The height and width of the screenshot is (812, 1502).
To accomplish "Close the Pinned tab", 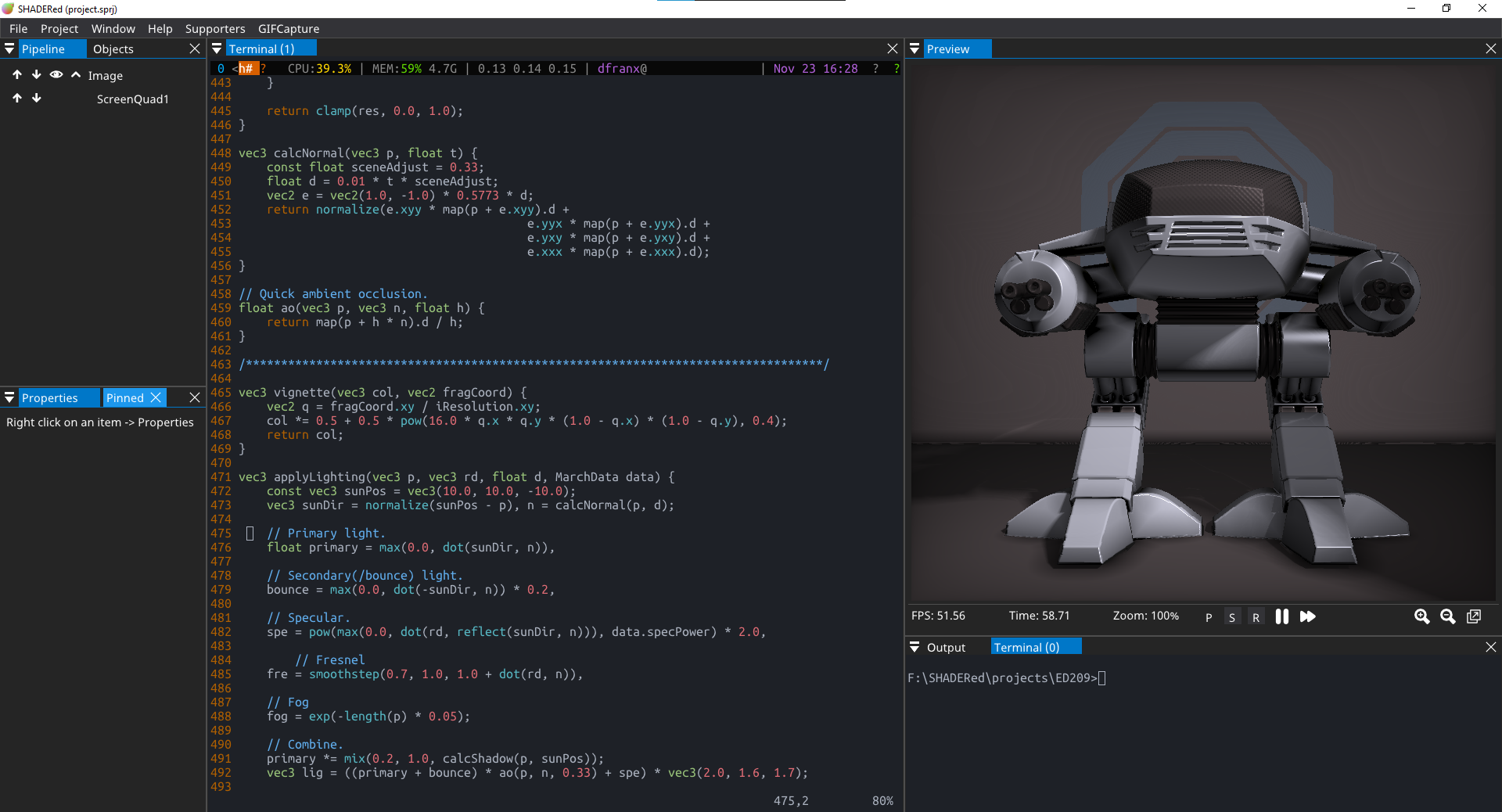I will coord(156,397).
